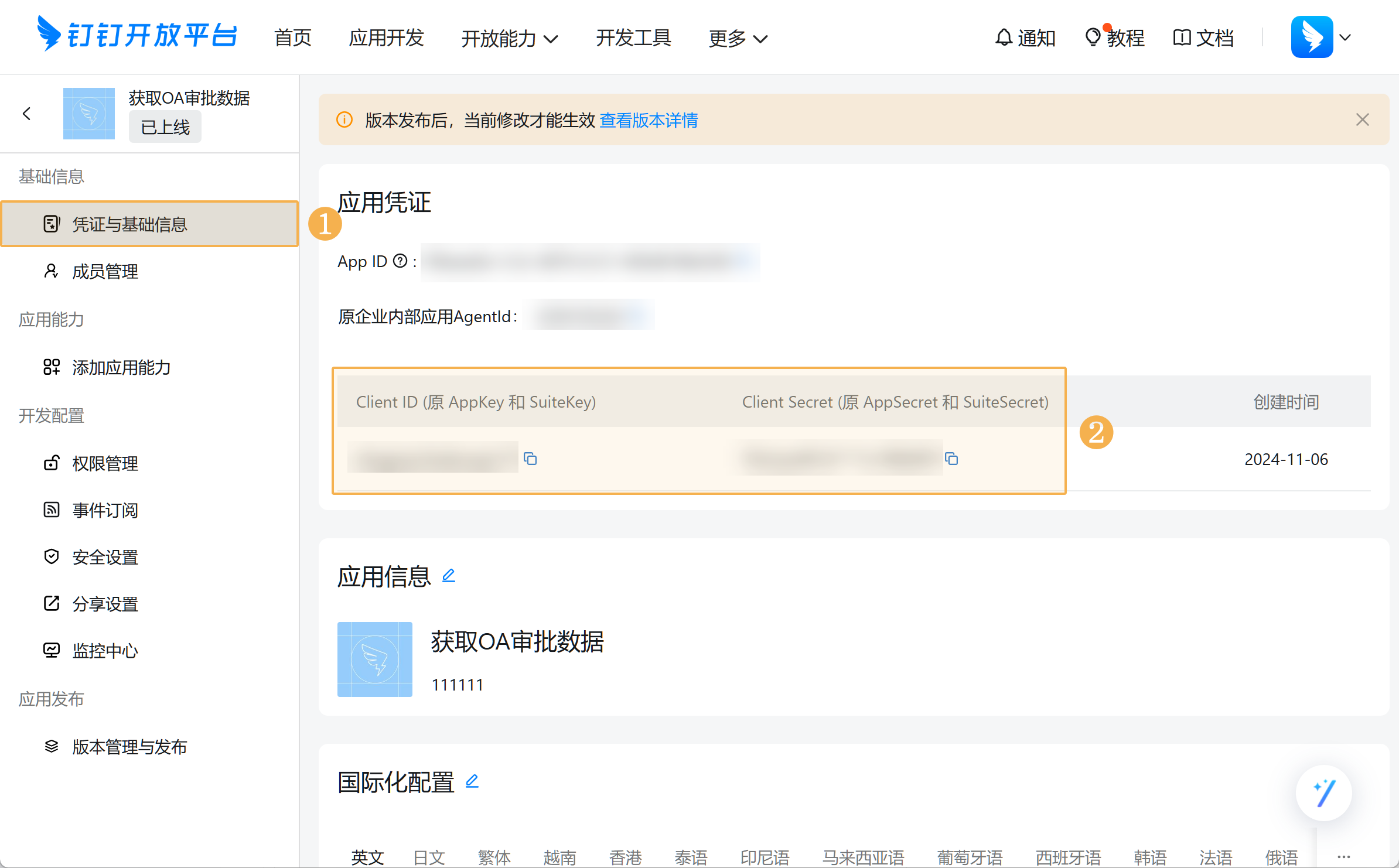Switch to the 日文 language tab
Image resolution: width=1399 pixels, height=868 pixels.
429,857
